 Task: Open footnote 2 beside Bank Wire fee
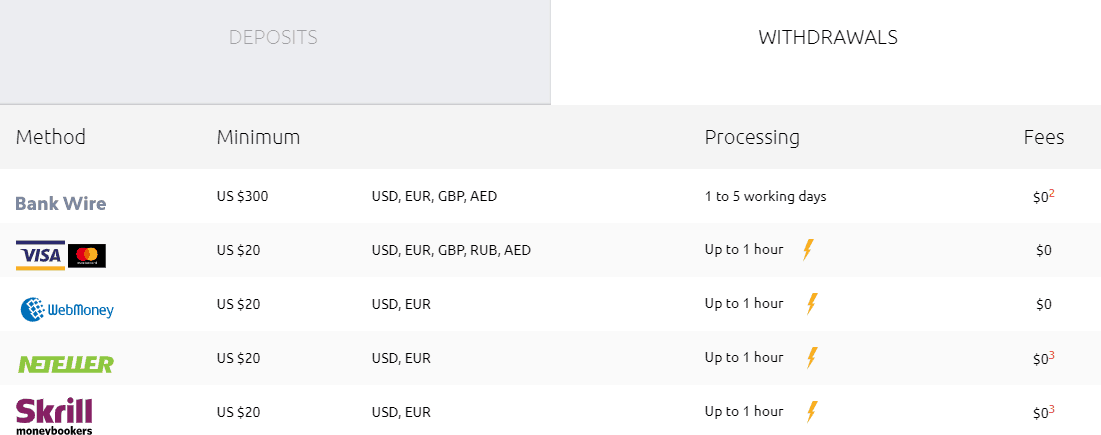pos(1052,193)
